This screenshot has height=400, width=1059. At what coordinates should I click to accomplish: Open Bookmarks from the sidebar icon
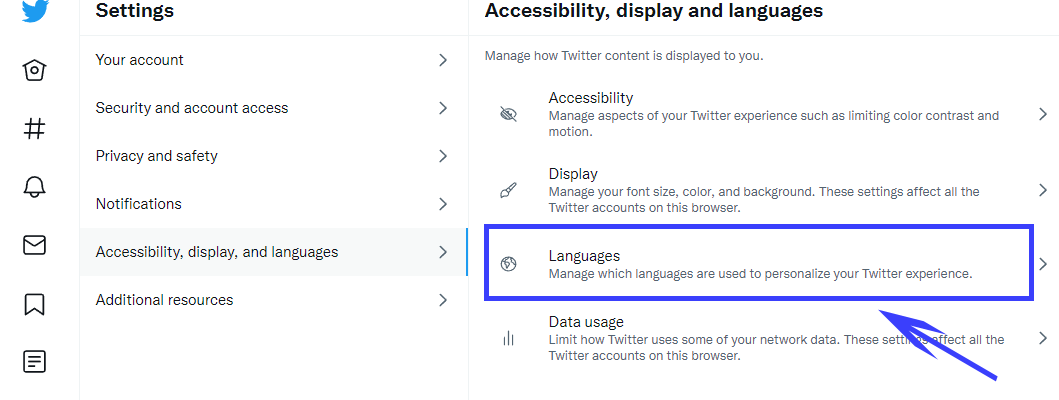pos(34,304)
